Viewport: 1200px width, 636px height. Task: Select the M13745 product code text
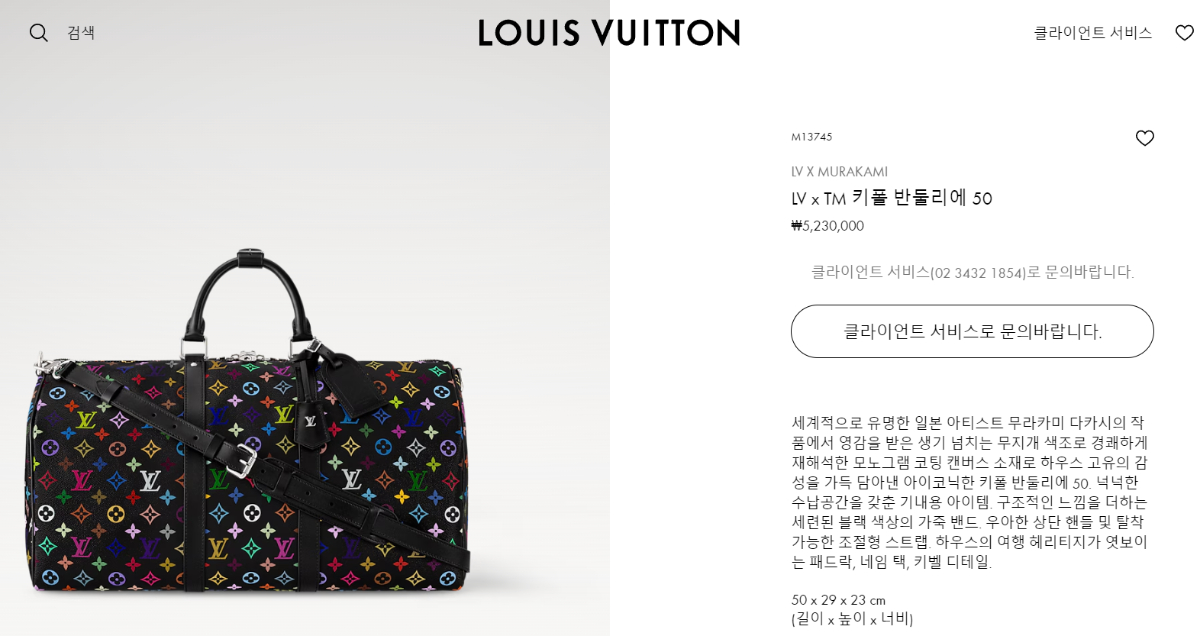click(811, 137)
